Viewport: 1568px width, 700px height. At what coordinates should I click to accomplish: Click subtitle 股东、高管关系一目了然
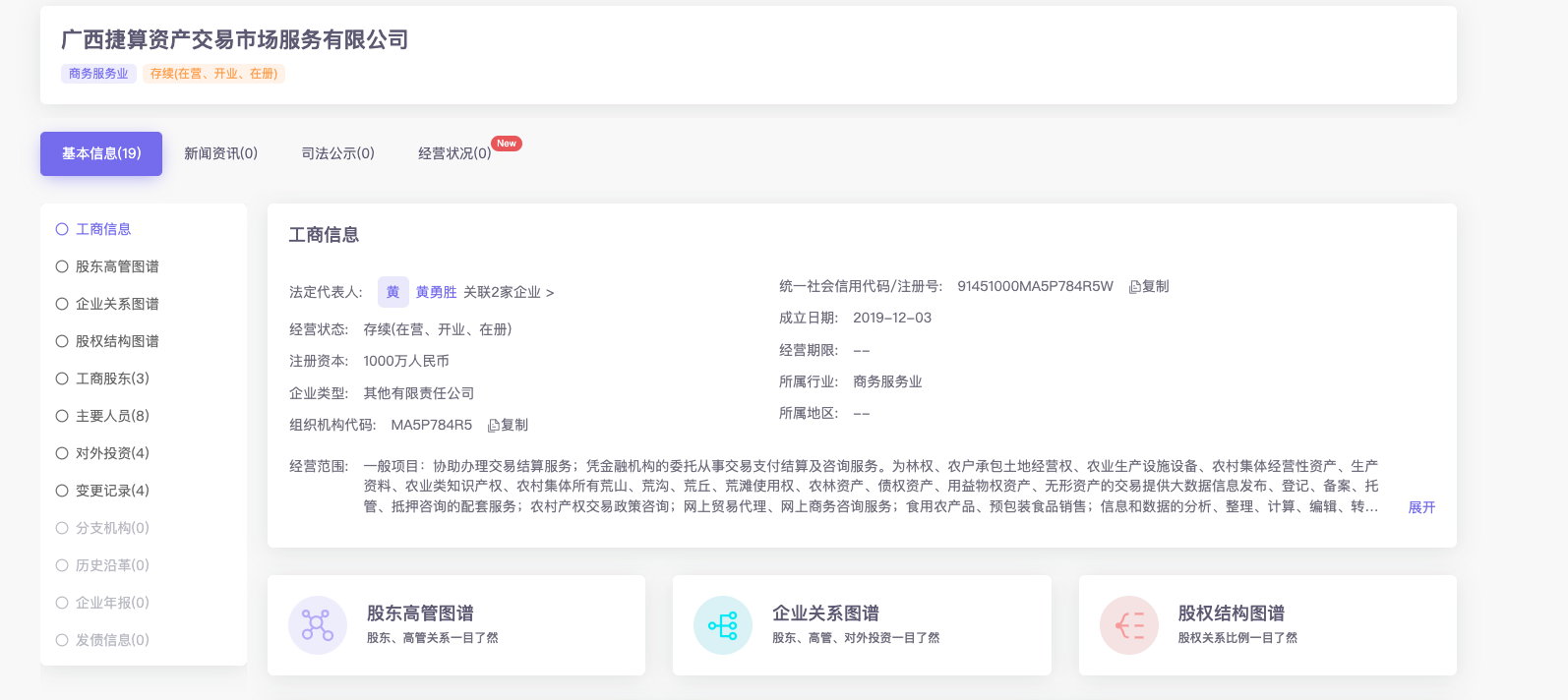pyautogui.click(x=433, y=638)
